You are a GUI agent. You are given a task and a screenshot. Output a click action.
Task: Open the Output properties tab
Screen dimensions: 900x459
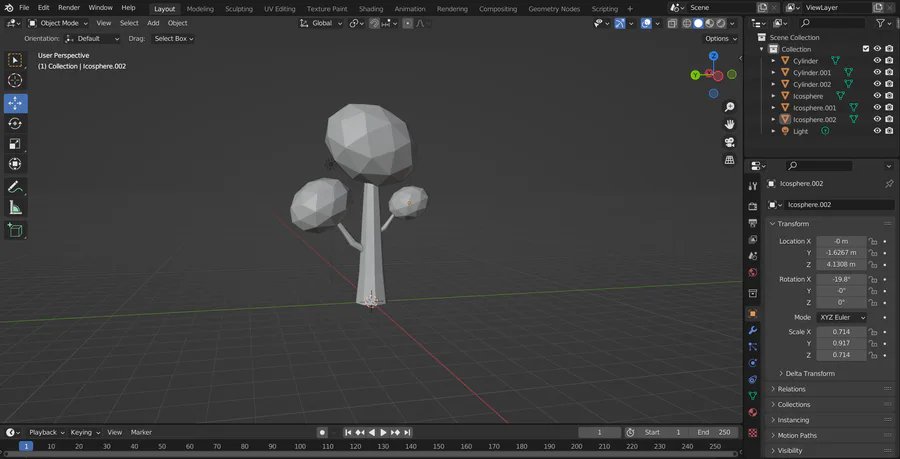(x=753, y=223)
